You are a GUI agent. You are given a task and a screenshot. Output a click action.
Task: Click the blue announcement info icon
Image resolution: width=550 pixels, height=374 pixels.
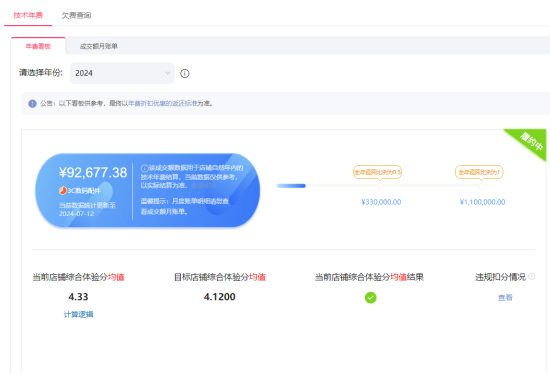[32, 103]
